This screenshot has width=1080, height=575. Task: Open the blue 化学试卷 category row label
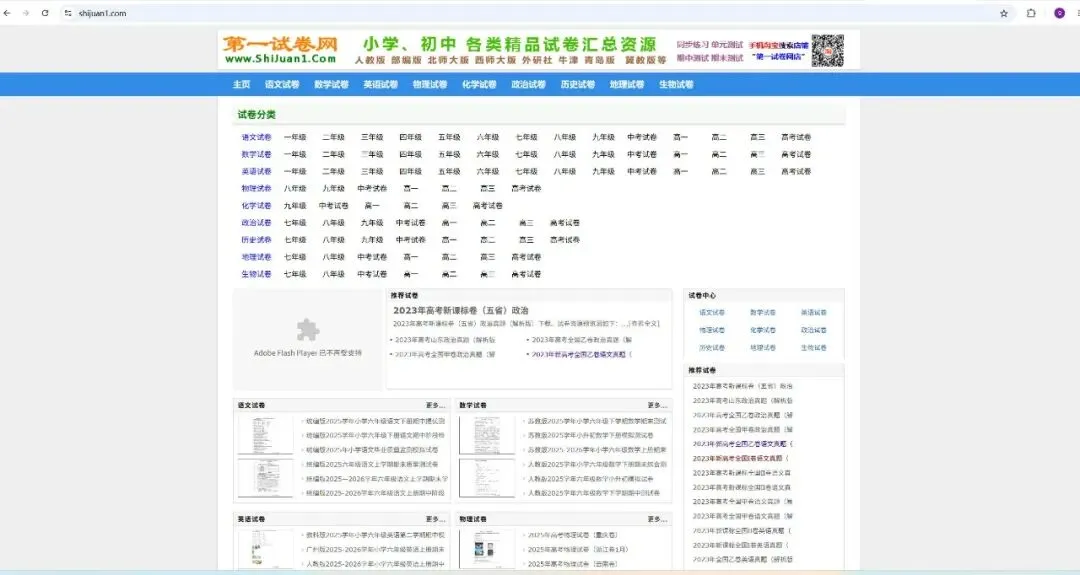256,205
